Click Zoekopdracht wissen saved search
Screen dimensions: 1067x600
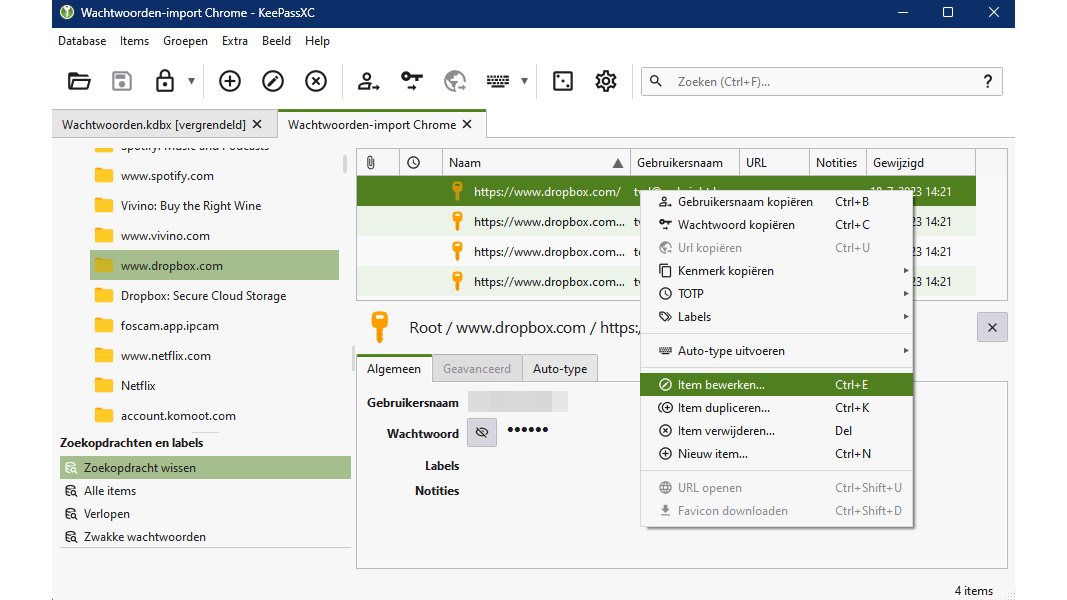(x=206, y=467)
